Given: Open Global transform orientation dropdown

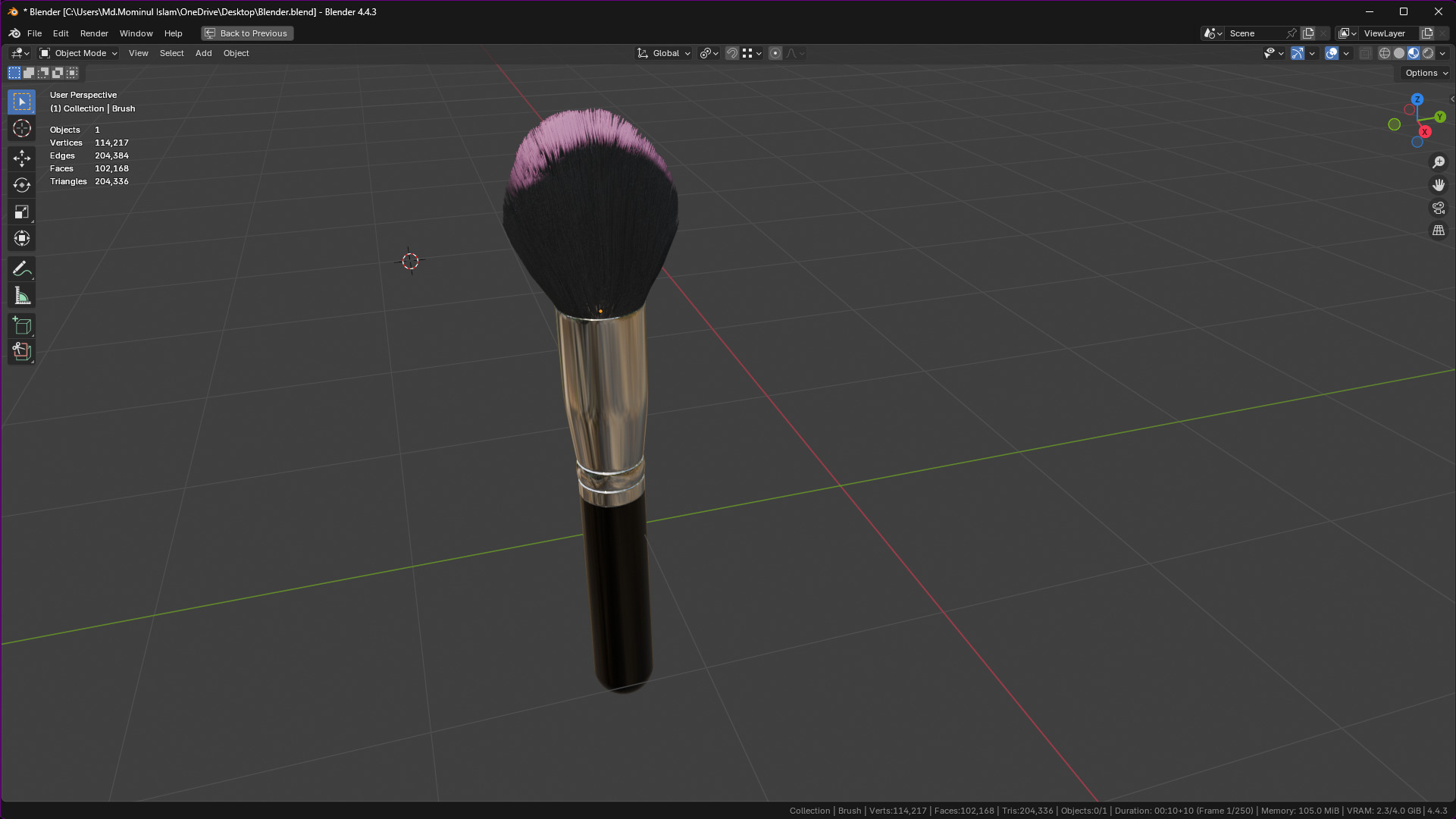Looking at the screenshot, I should click(664, 53).
